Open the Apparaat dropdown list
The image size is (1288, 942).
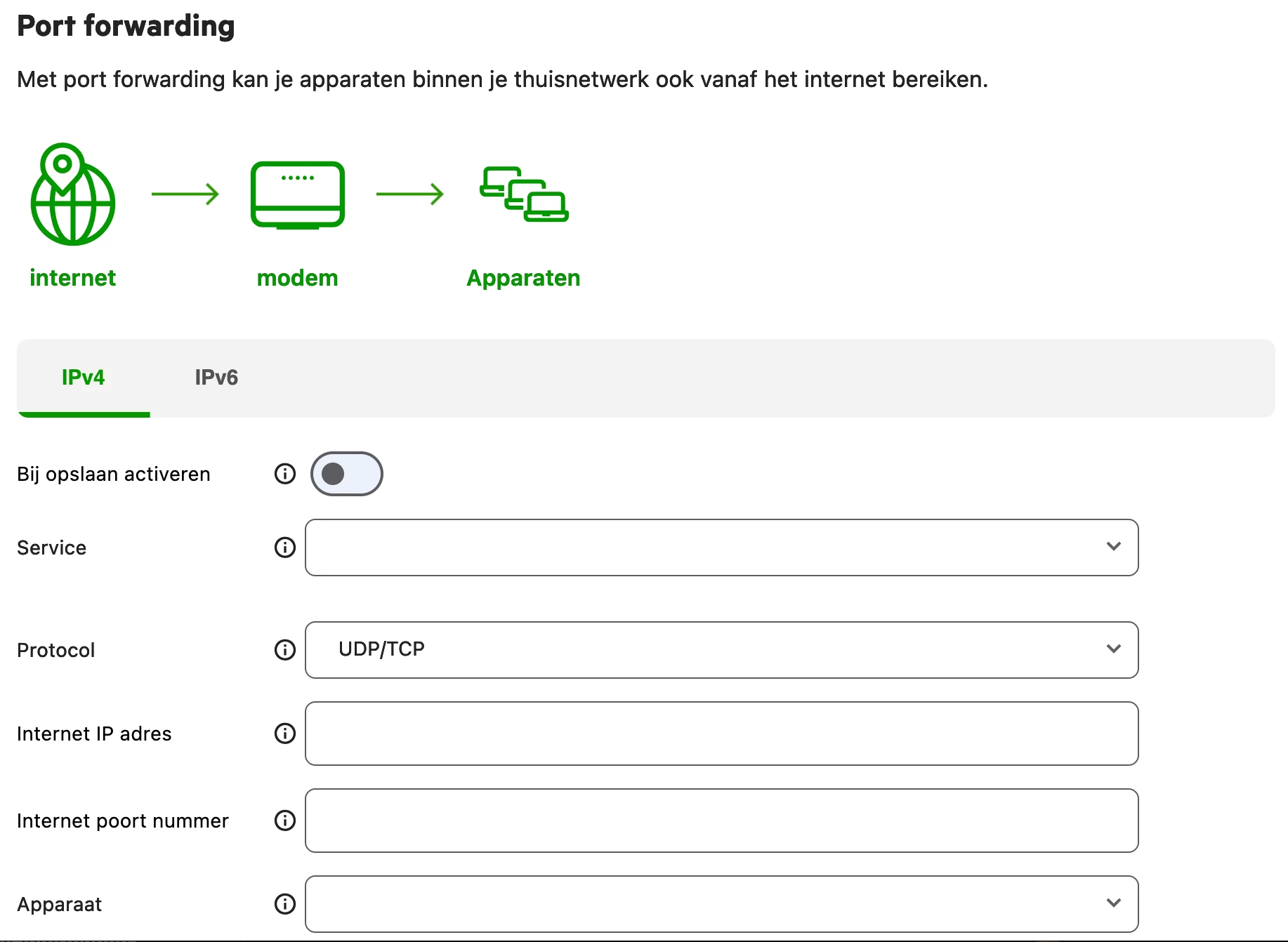coord(721,904)
